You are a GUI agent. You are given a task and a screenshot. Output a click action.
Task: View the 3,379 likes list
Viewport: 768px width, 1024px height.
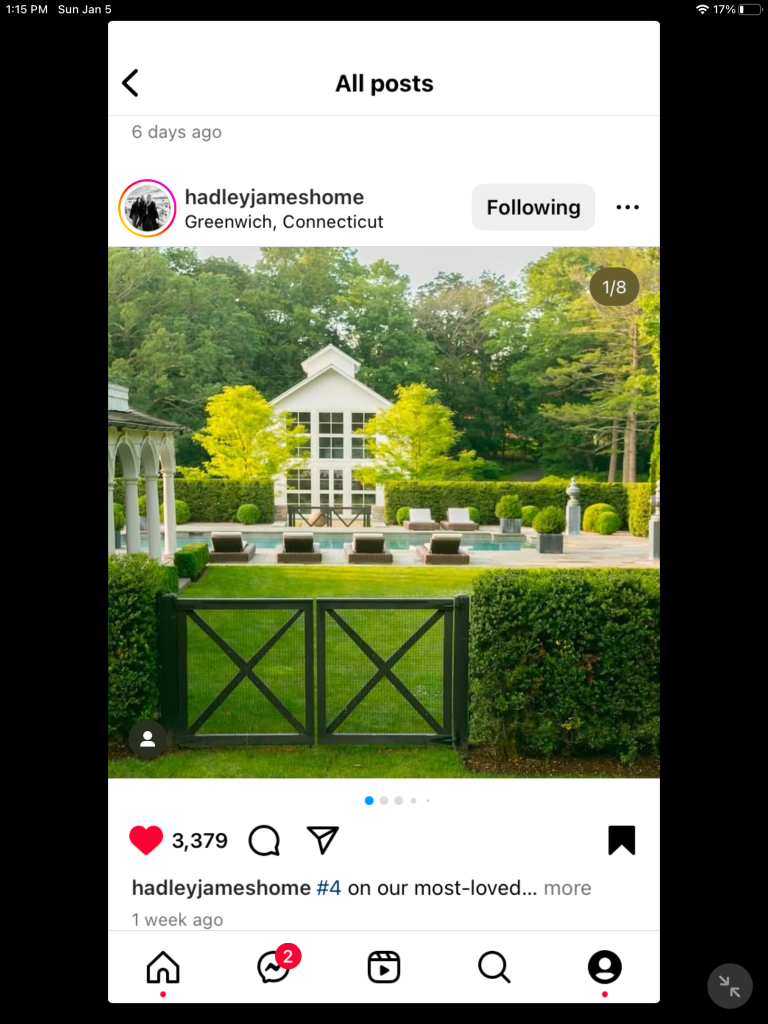coord(199,840)
